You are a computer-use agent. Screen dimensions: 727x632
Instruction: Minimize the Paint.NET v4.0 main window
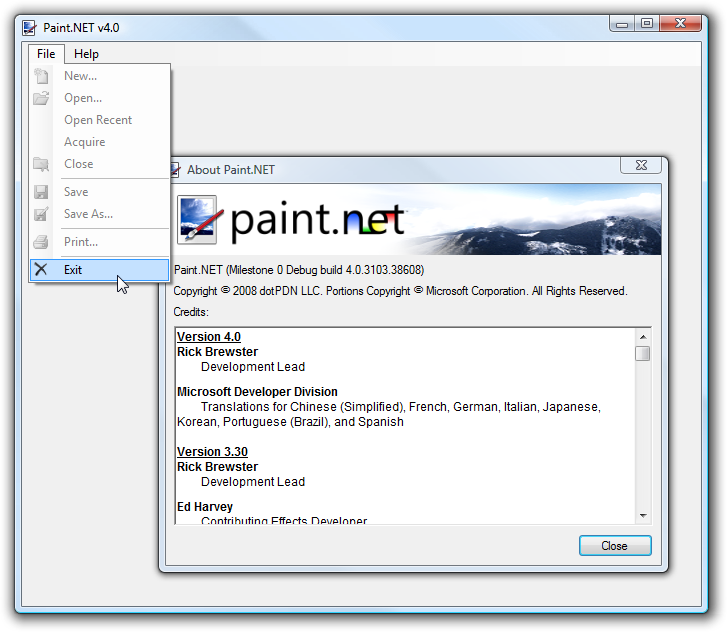tap(622, 24)
